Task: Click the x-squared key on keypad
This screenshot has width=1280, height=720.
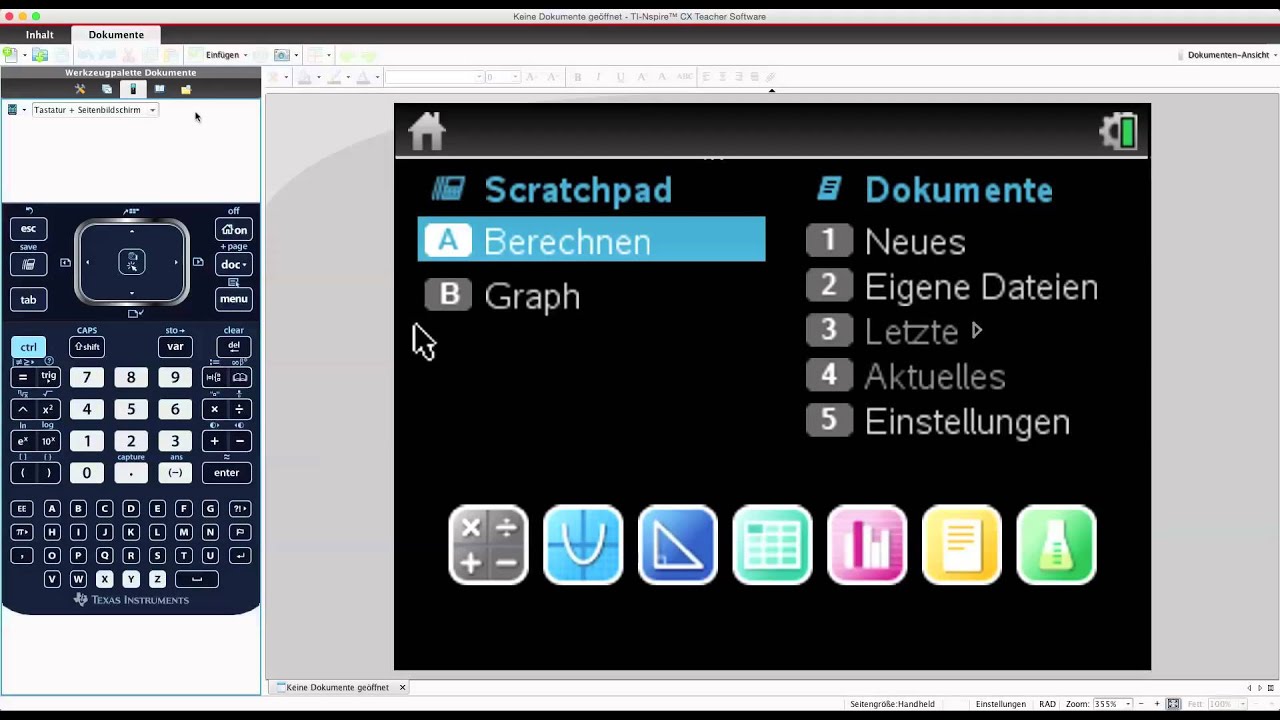Action: [x=48, y=409]
